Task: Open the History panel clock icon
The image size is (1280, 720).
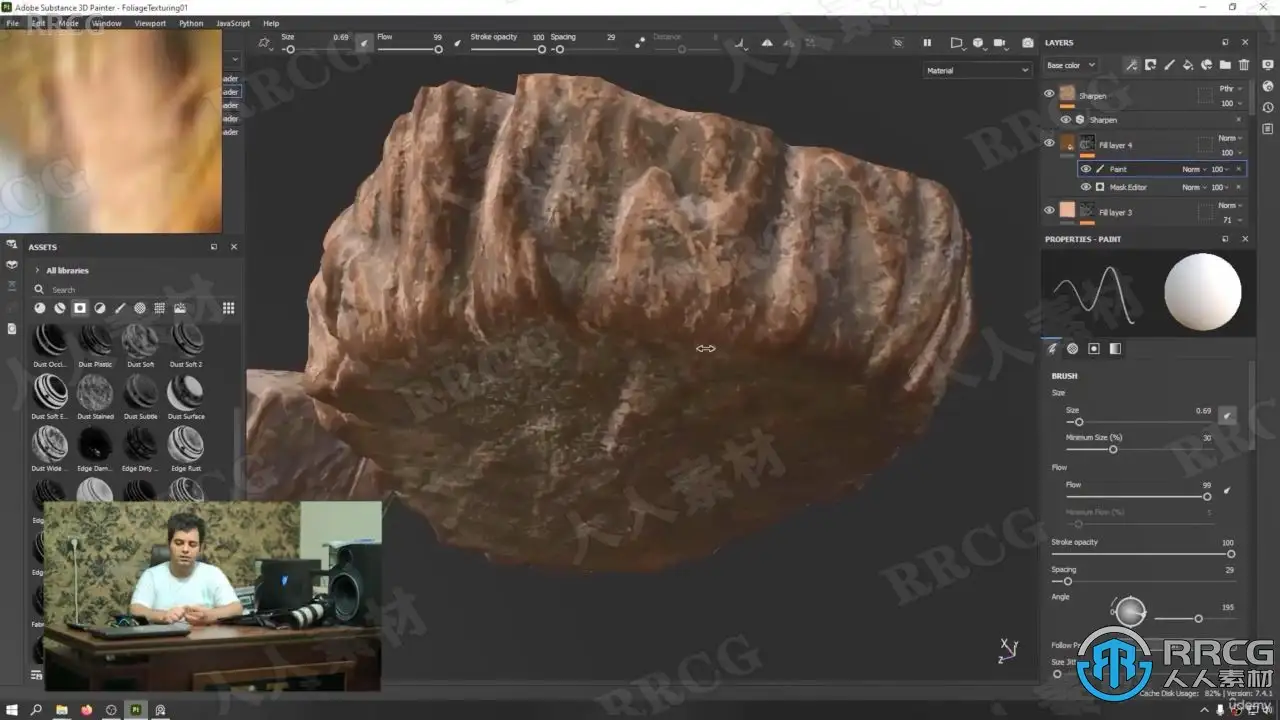Action: point(1268,107)
